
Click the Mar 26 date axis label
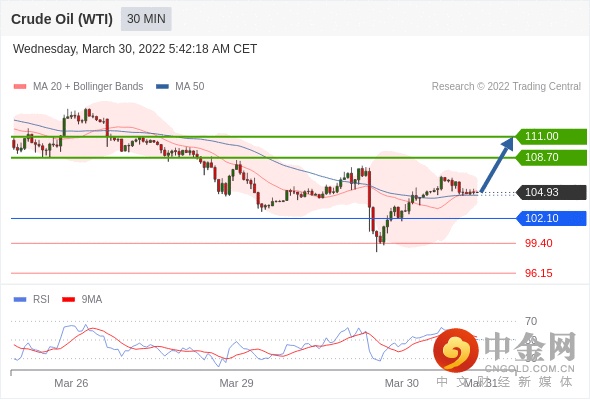[71, 383]
